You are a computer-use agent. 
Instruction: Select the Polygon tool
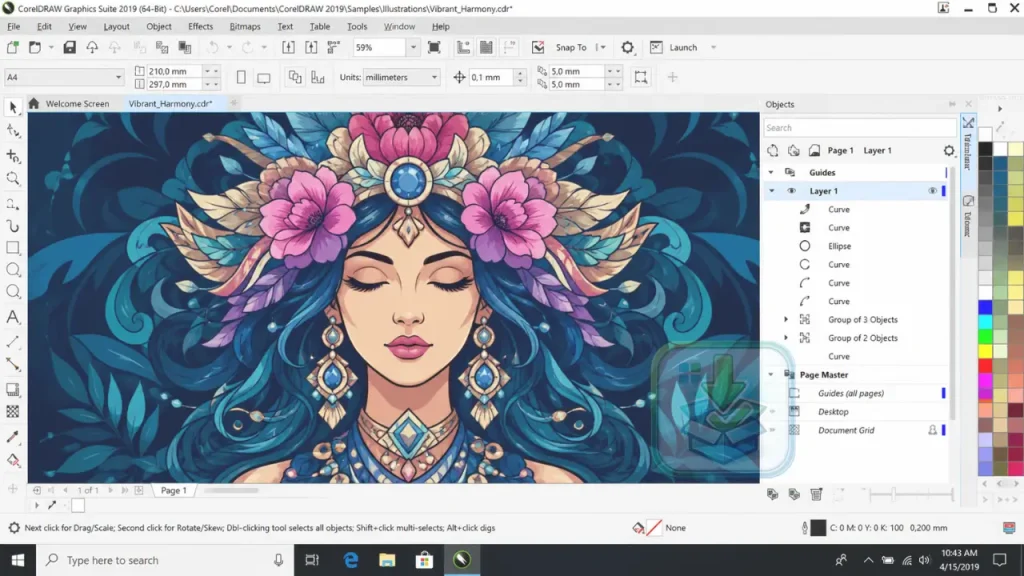pyautogui.click(x=13, y=292)
